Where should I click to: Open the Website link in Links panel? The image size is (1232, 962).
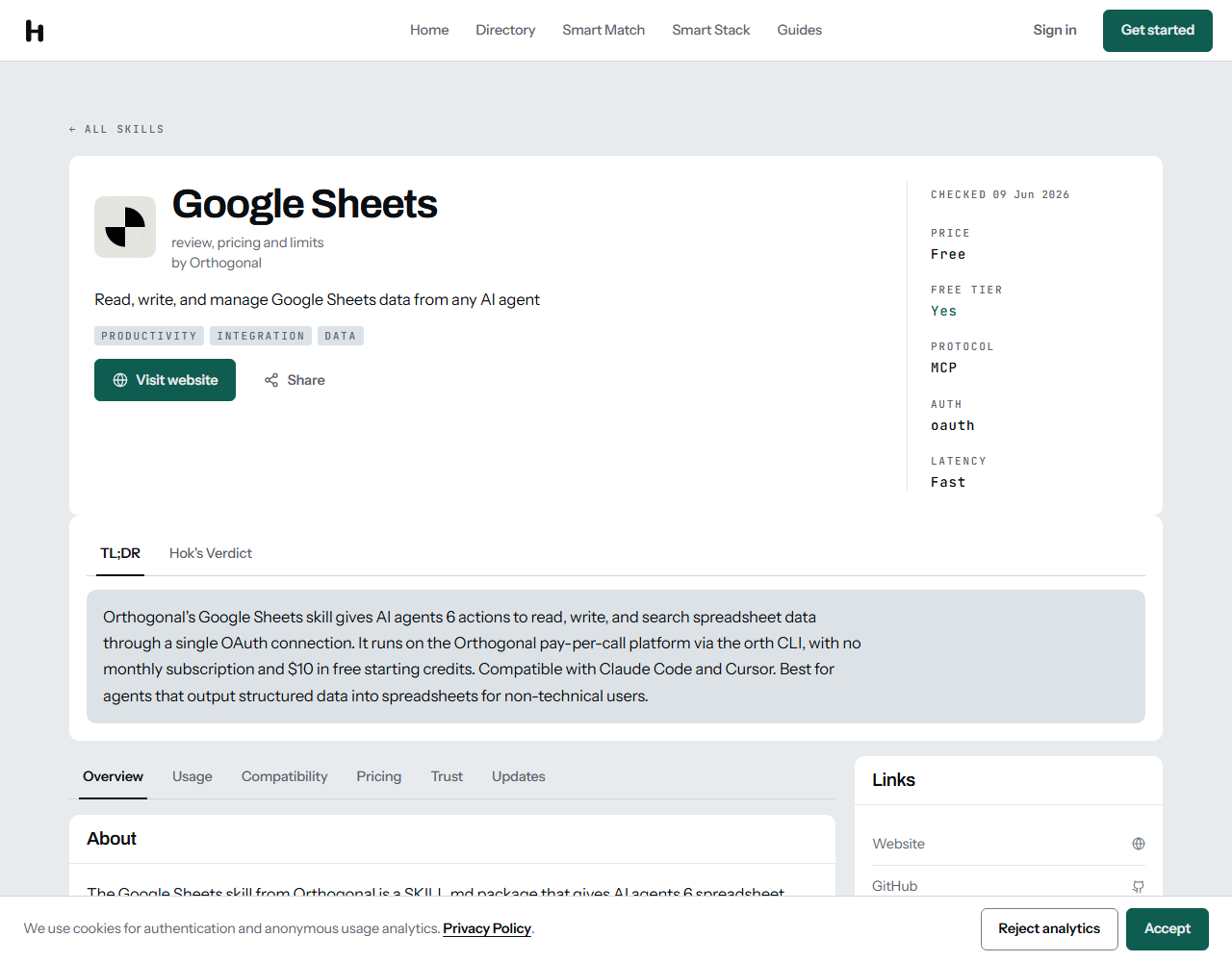click(1009, 844)
